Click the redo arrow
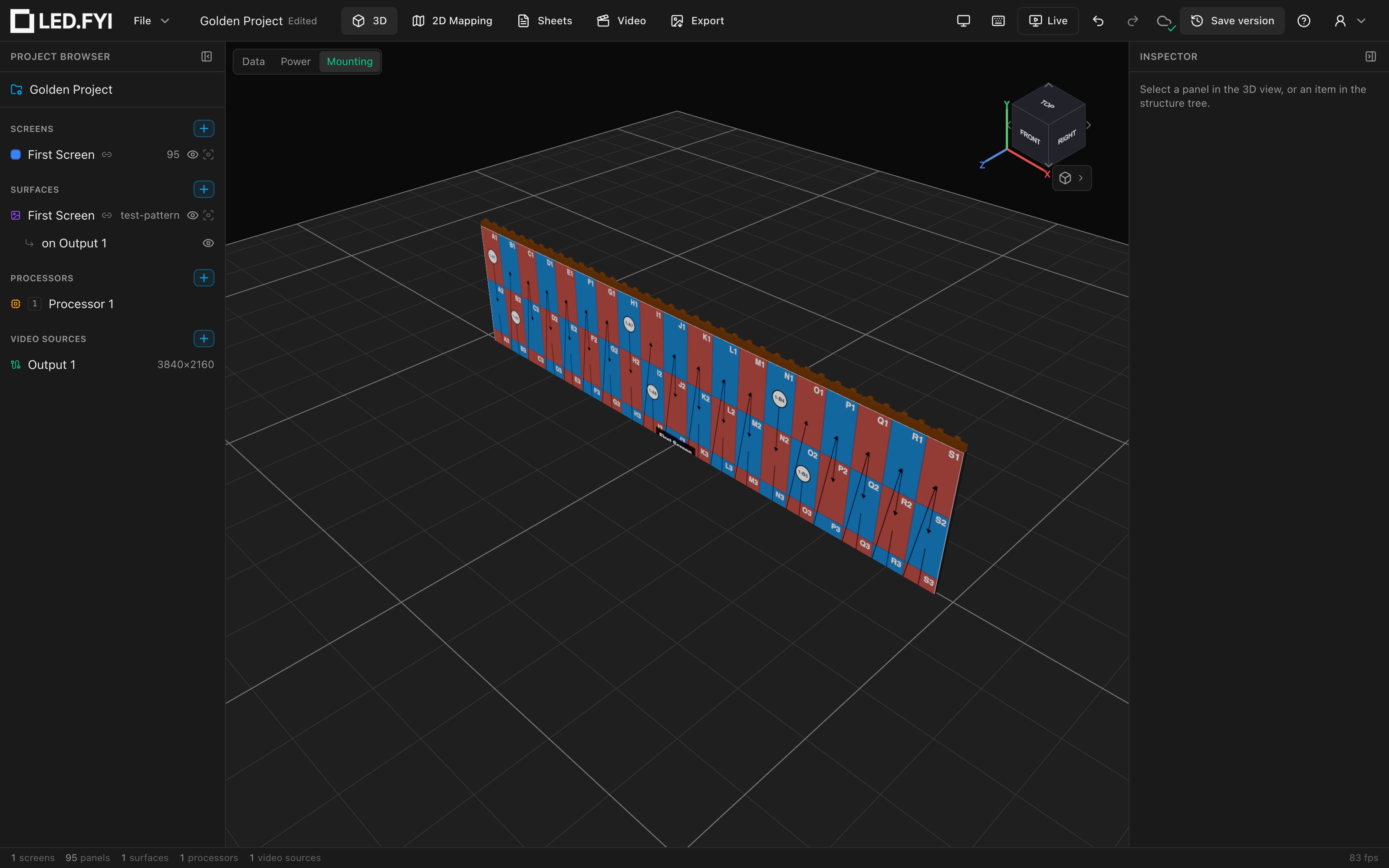 pyautogui.click(x=1132, y=21)
